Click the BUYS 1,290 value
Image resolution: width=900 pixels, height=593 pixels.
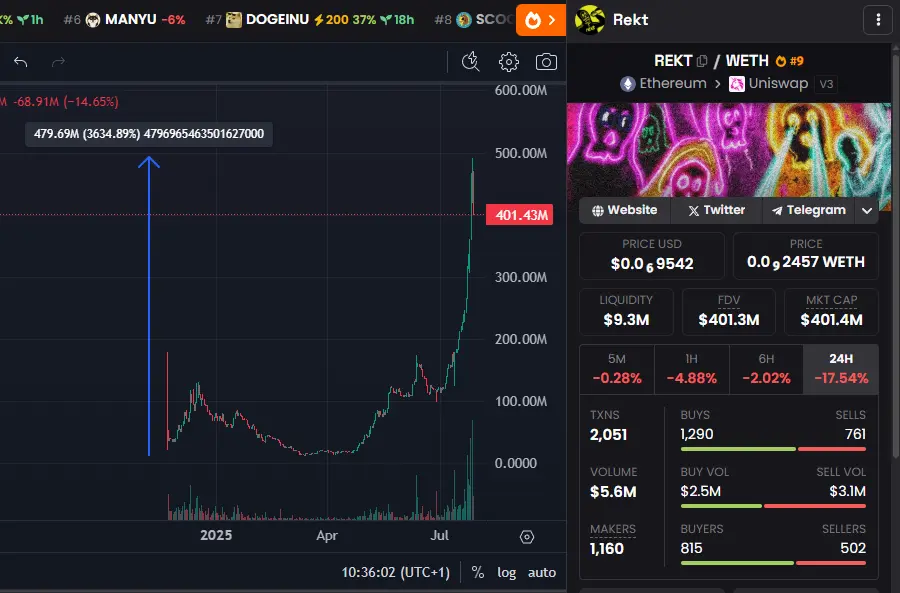click(x=697, y=435)
